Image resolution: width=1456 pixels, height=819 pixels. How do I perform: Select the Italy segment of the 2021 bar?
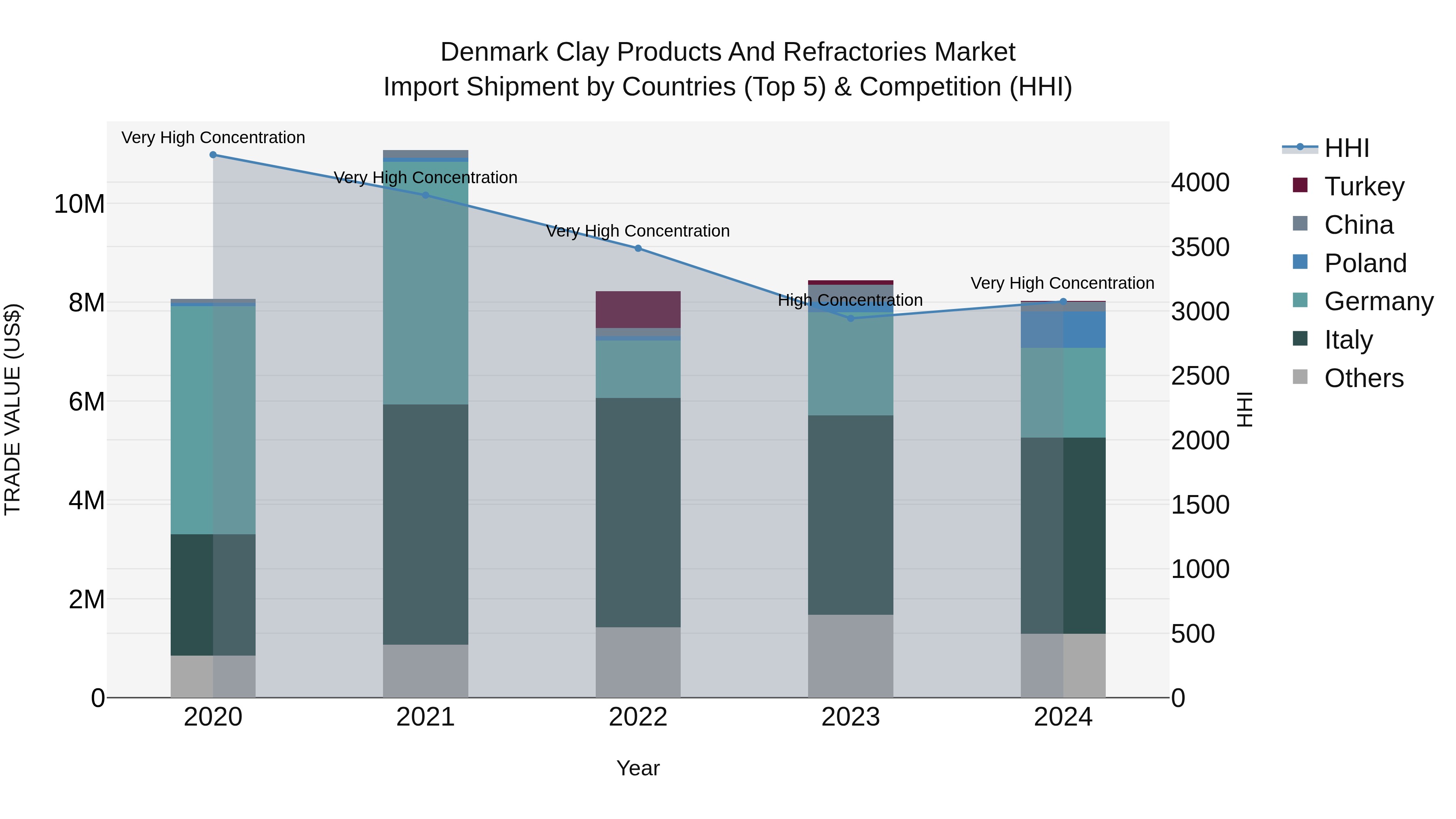click(425, 525)
